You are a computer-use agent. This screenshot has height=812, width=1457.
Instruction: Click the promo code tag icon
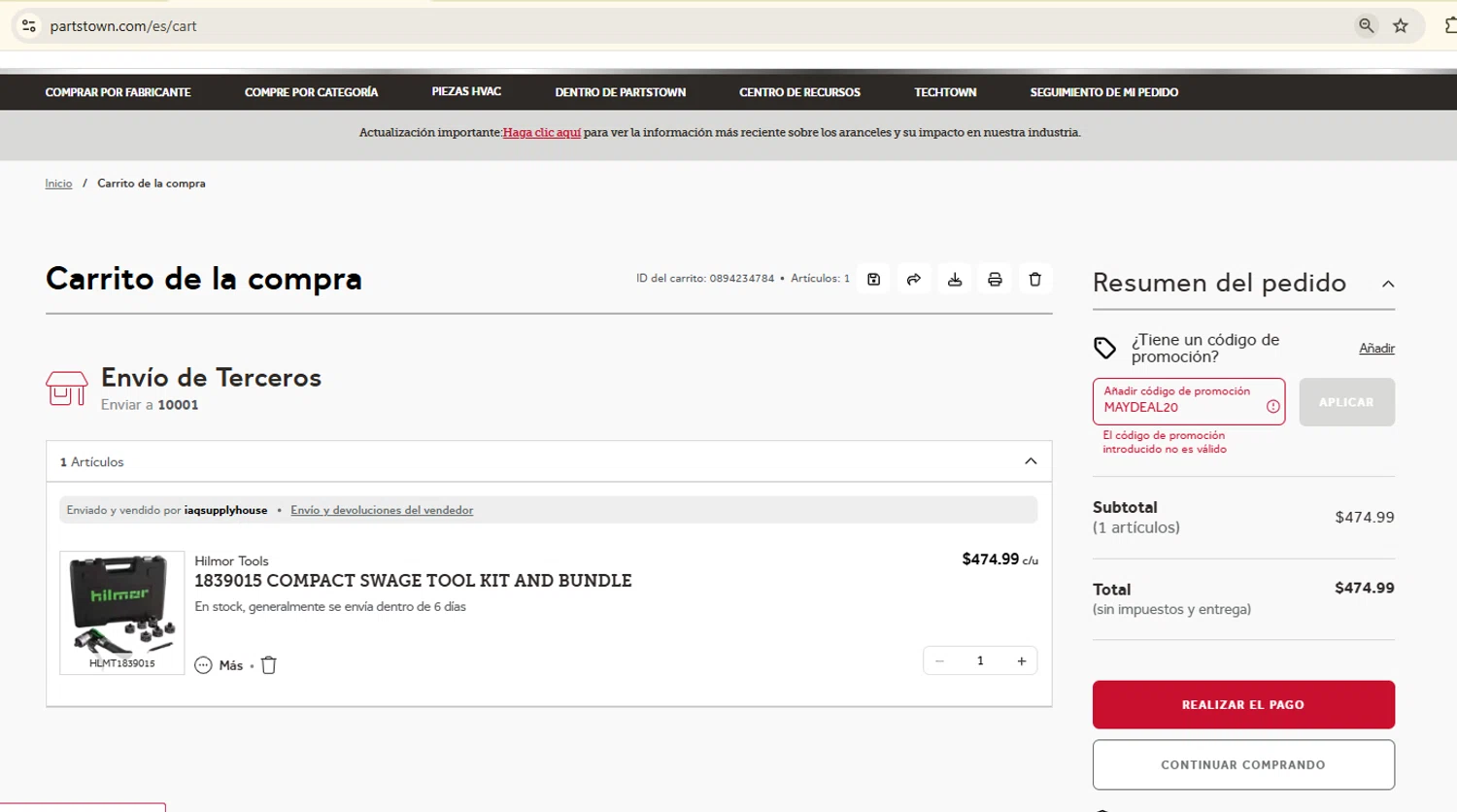1104,348
